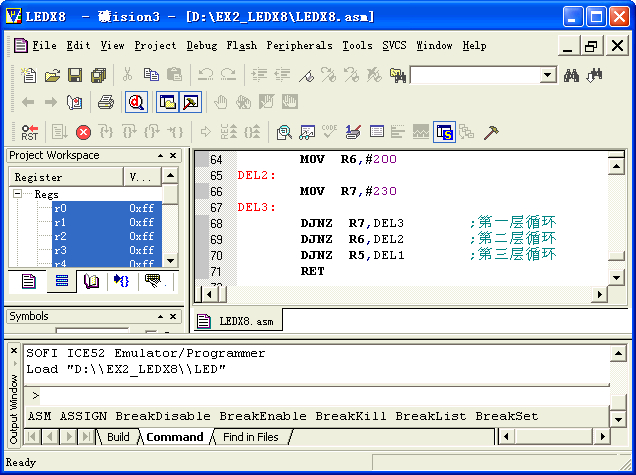
Task: Open the Peripherals menu
Action: [x=299, y=45]
